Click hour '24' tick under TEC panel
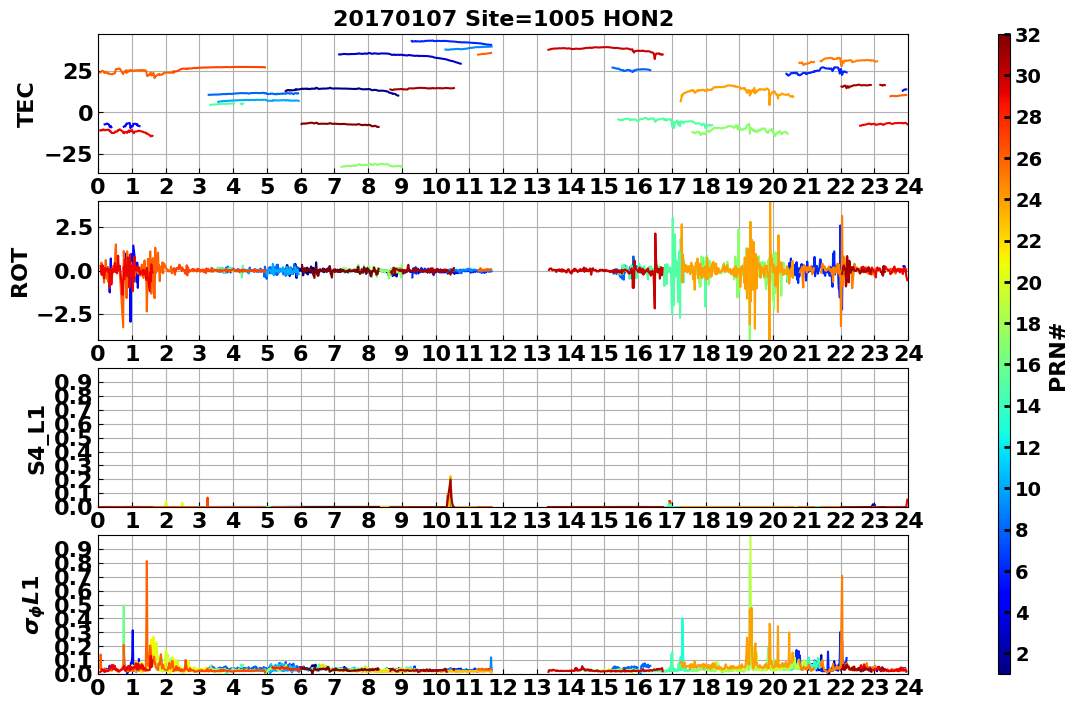Viewport: 1077px width, 709px height. point(908,186)
